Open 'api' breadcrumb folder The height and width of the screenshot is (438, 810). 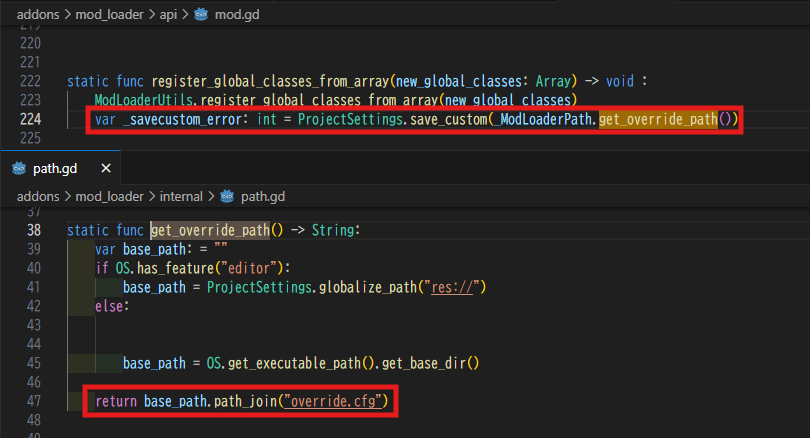[168, 15]
